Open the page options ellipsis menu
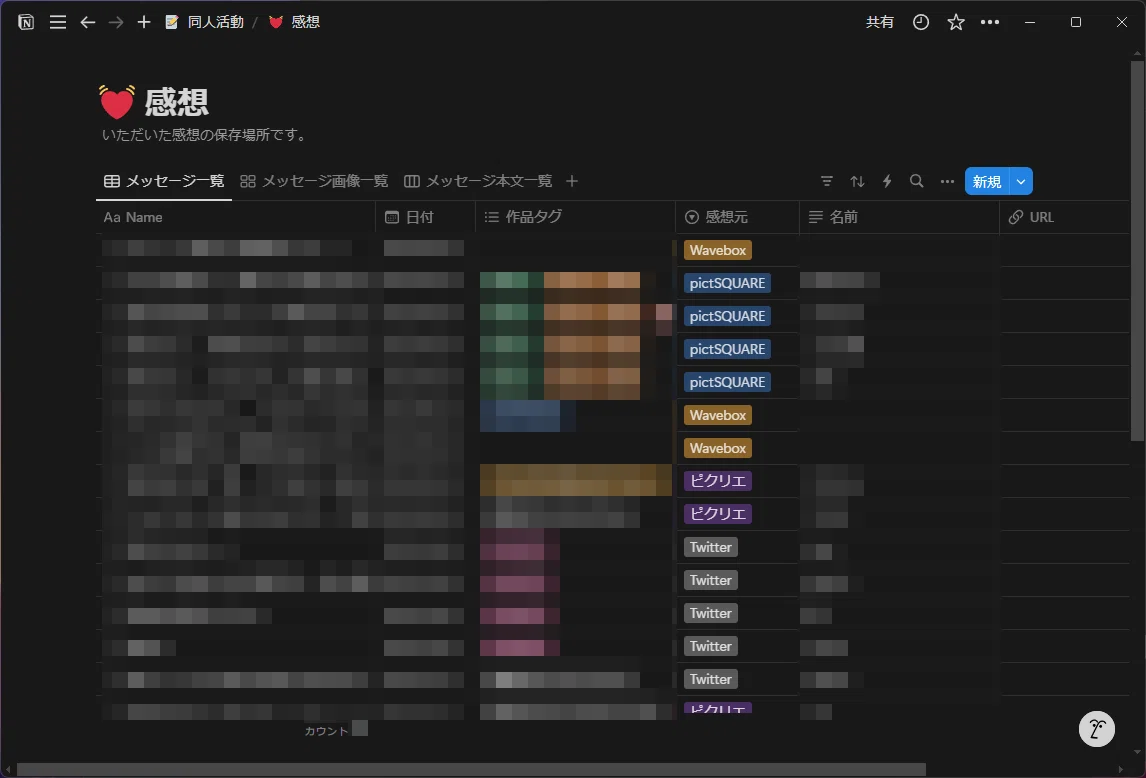This screenshot has height=778, width=1146. 990,22
